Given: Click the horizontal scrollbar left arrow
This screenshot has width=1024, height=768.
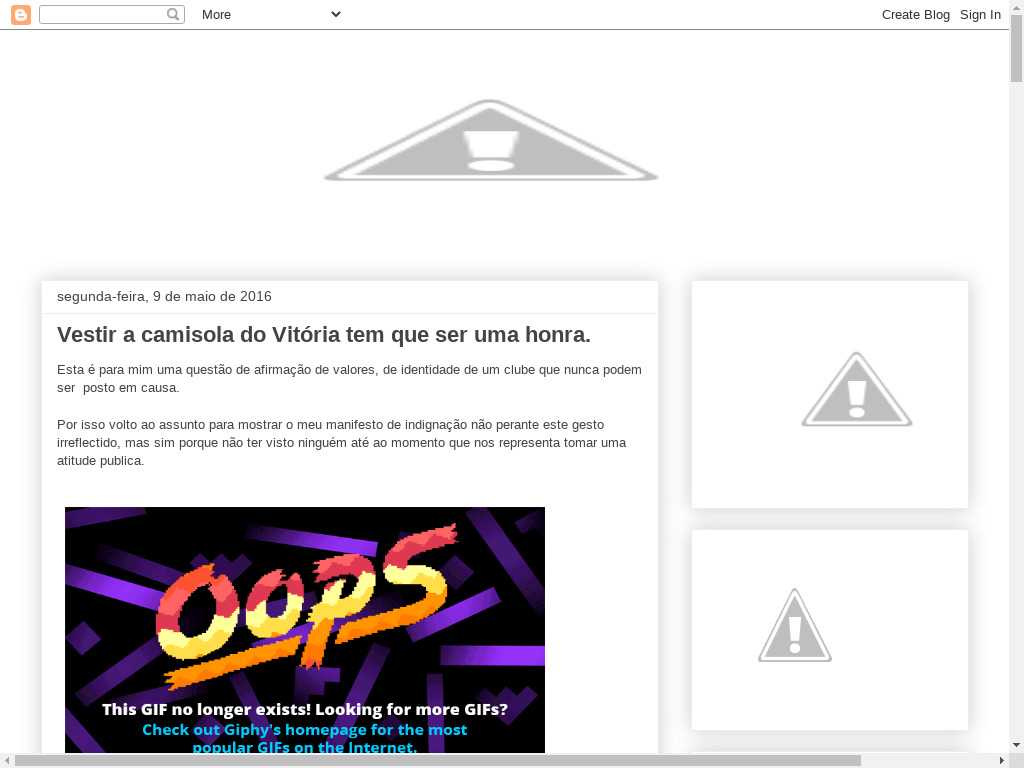Looking at the screenshot, I should 7,761.
